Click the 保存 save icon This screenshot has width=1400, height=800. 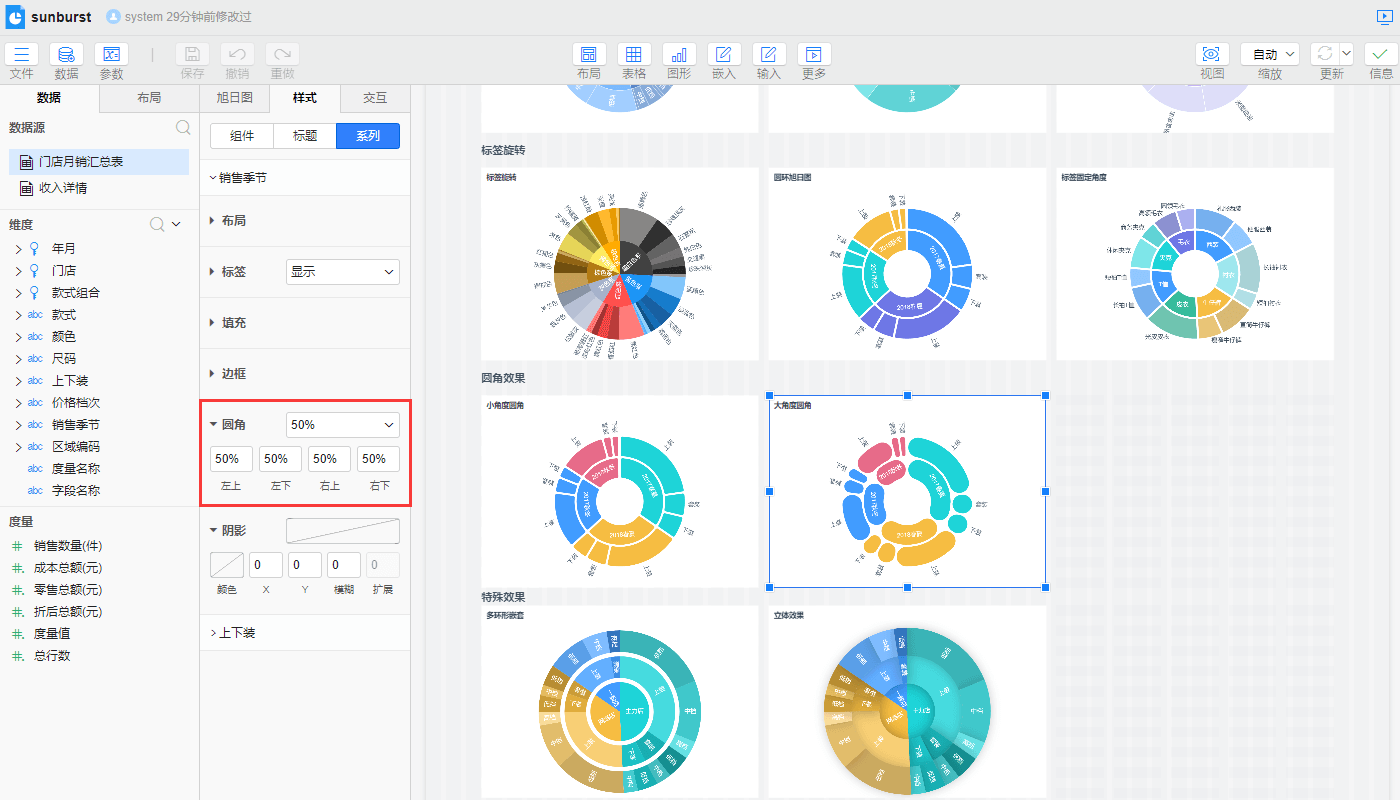193,55
